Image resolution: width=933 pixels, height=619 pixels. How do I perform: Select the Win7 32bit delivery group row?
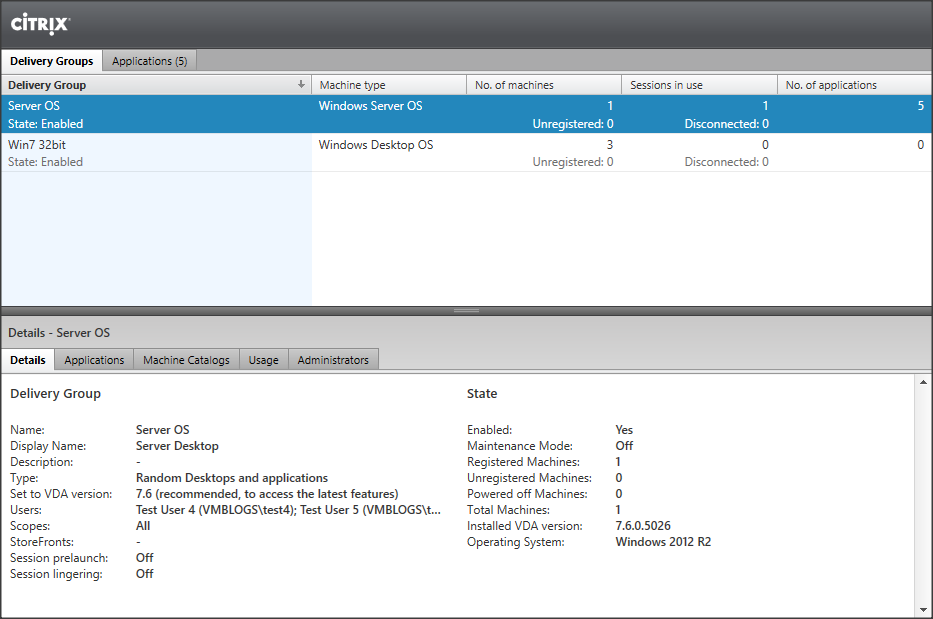click(x=155, y=153)
